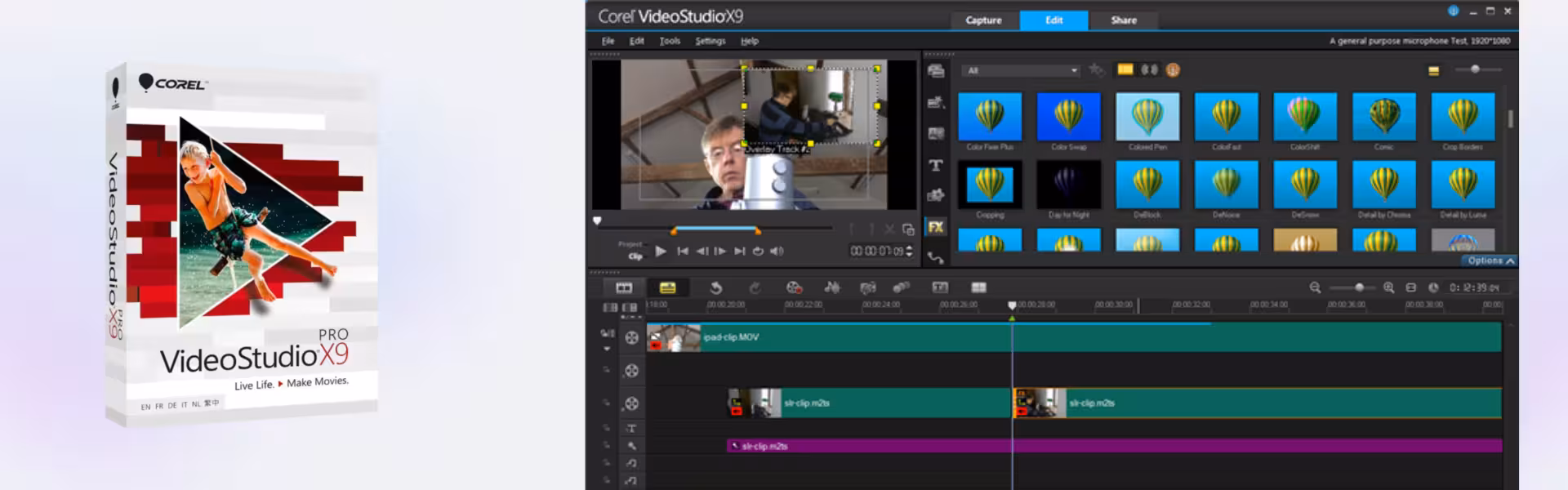Image resolution: width=1568 pixels, height=490 pixels.
Task: Click the help icon in the title bar
Action: [x=1453, y=11]
